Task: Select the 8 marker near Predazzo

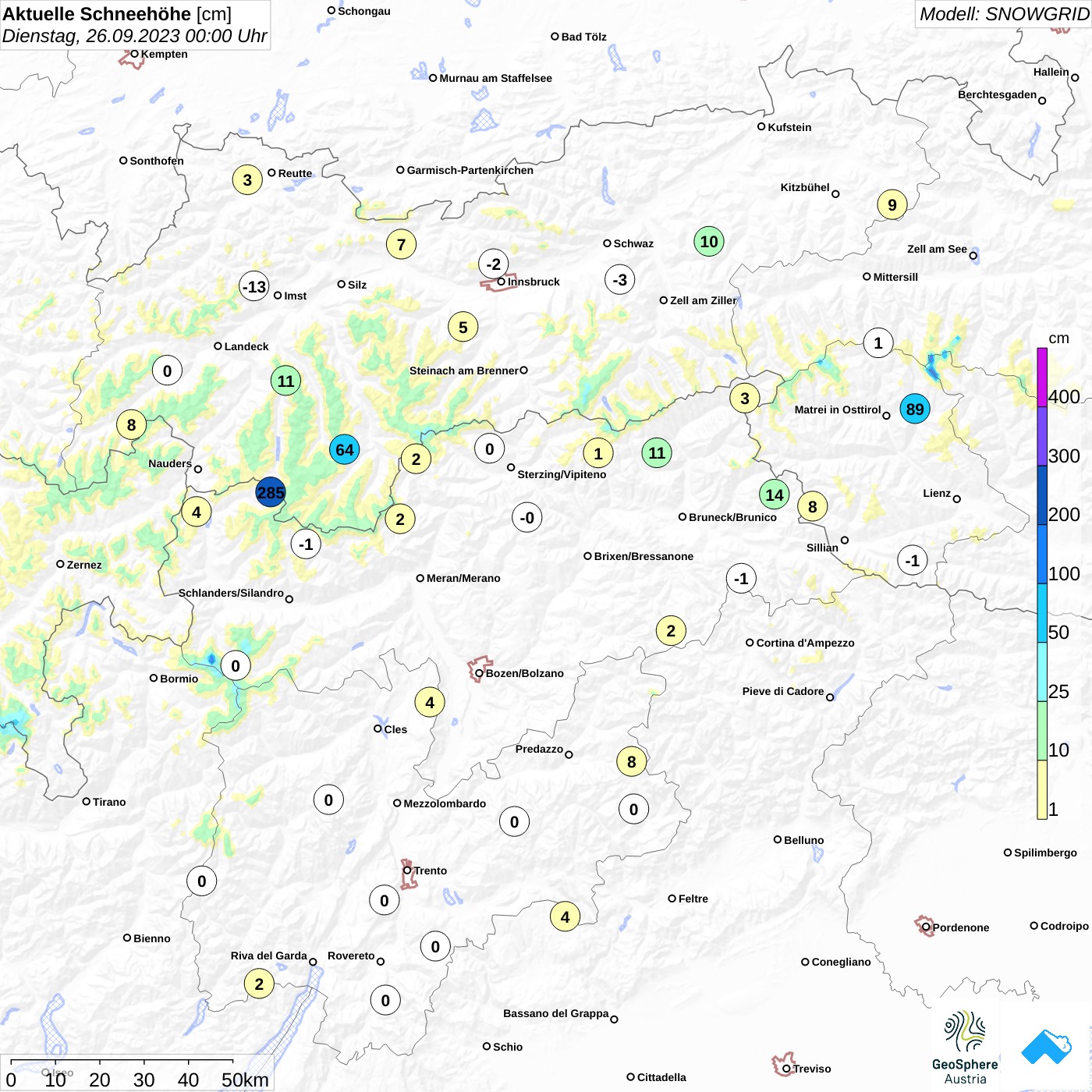Action: 631,761
